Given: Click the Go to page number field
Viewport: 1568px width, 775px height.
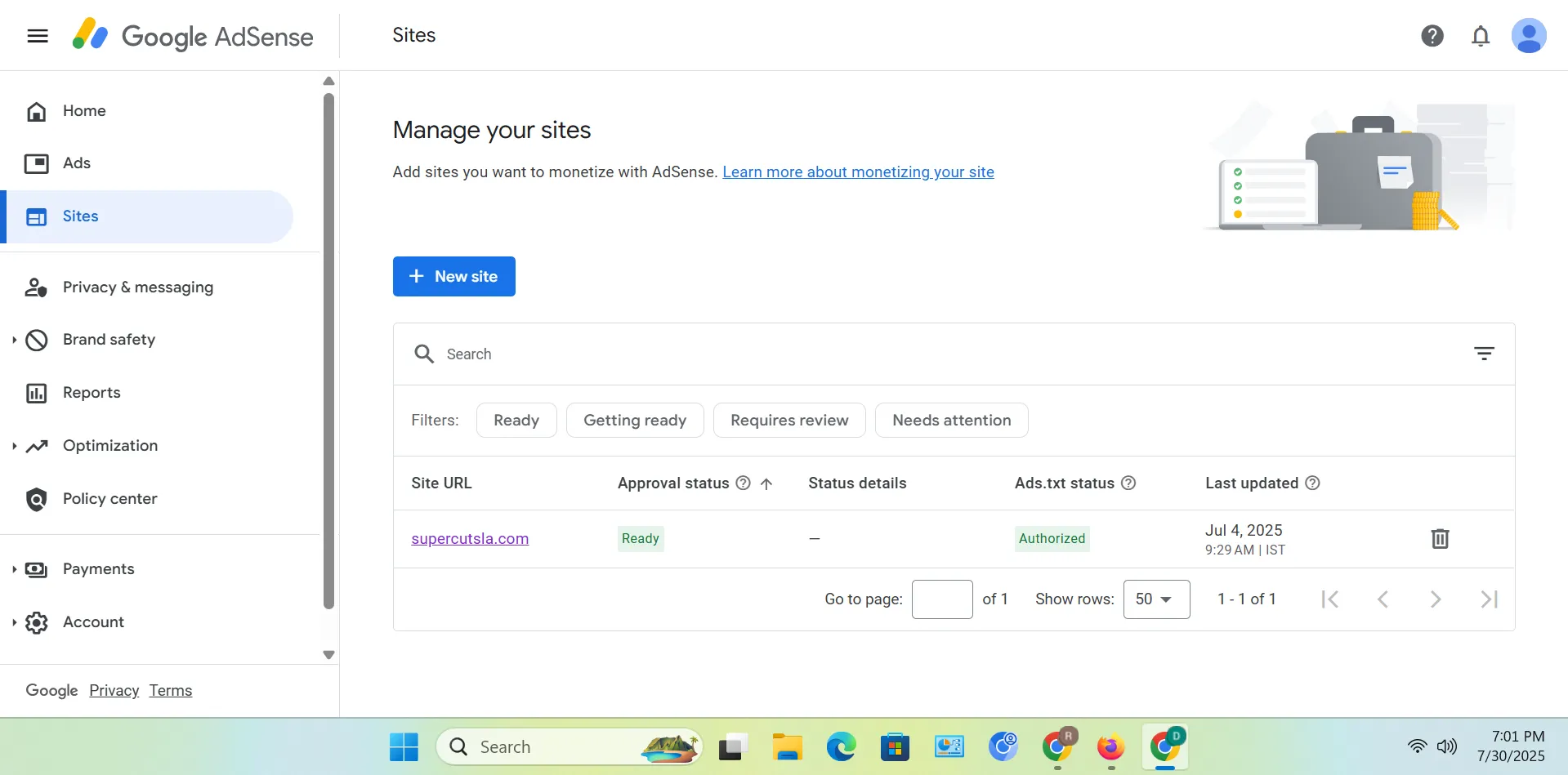Looking at the screenshot, I should point(942,599).
